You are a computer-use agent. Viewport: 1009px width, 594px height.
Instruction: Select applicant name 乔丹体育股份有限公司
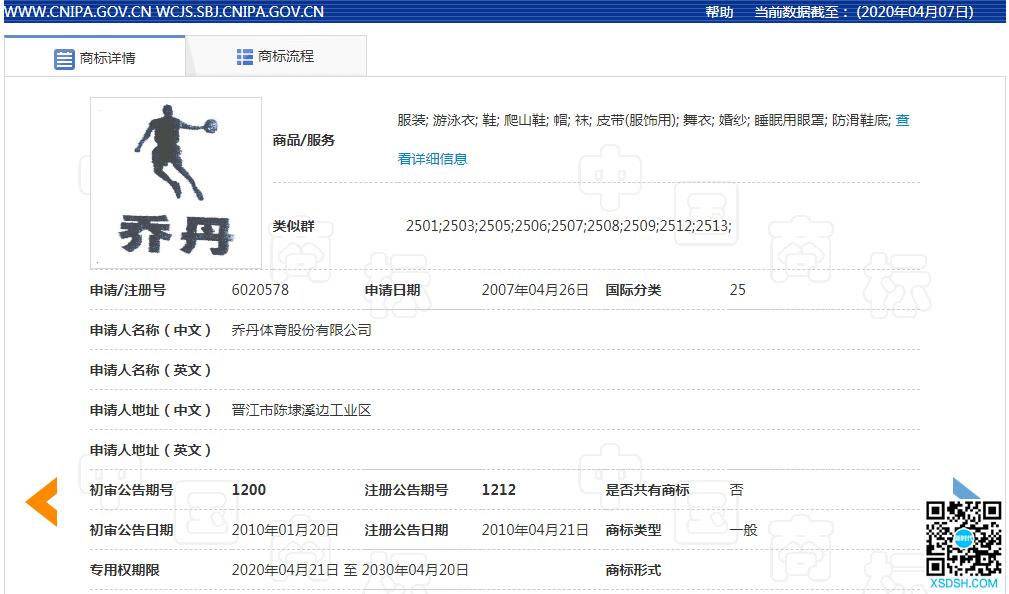[x=302, y=330]
